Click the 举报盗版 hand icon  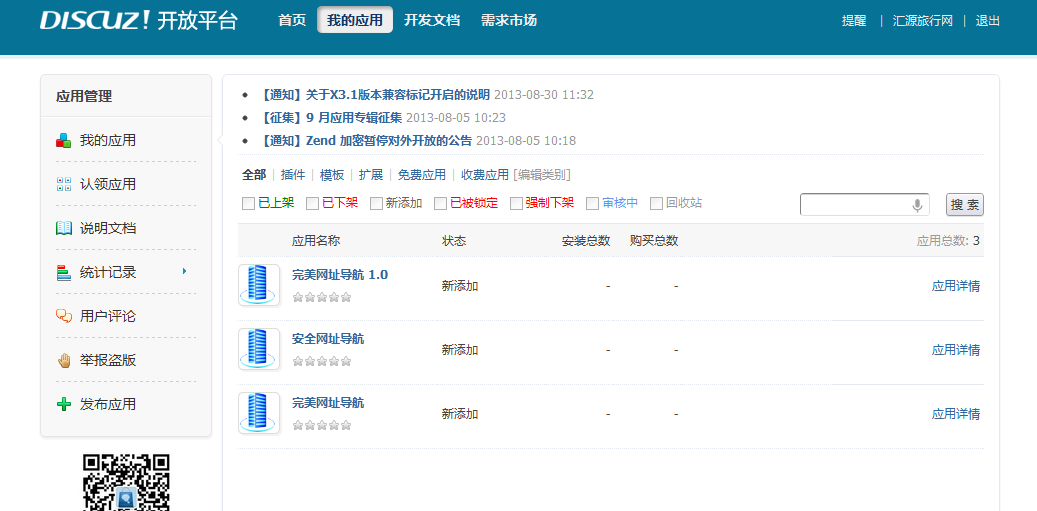pos(63,360)
